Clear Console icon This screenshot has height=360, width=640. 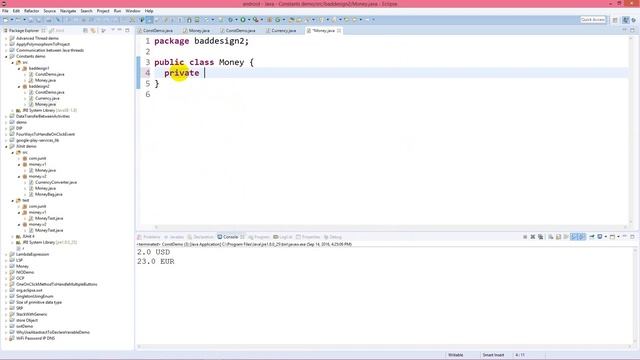[551, 237]
